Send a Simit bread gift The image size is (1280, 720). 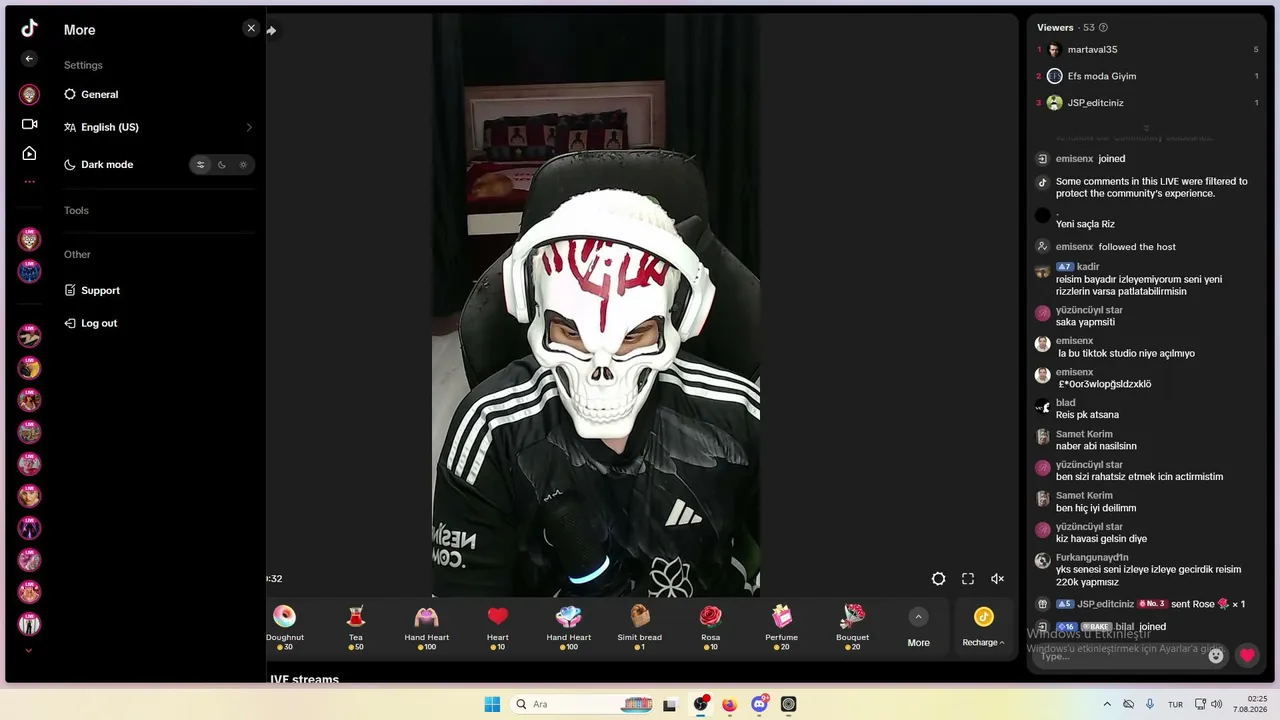[640, 627]
